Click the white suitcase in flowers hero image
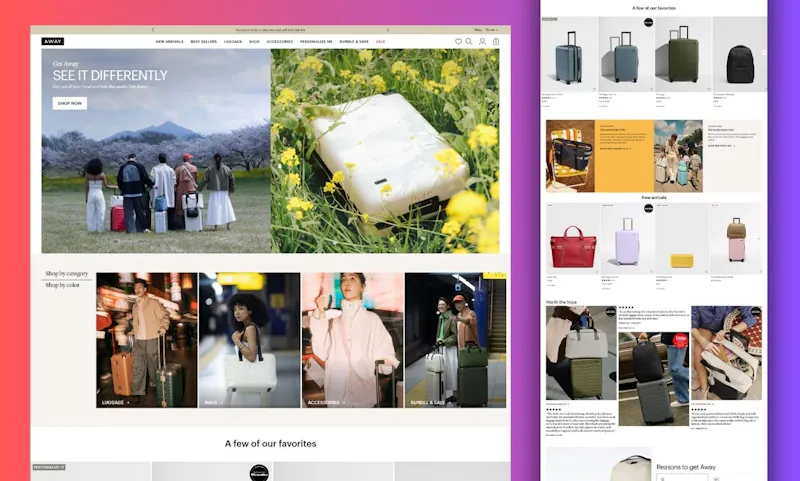This screenshot has width=800, height=481. [x=385, y=151]
